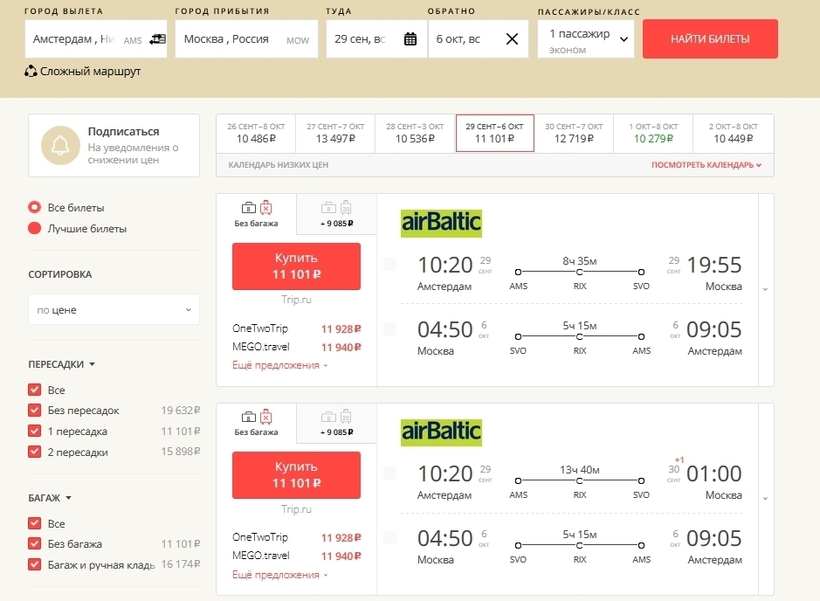The image size is (820, 601).
Task: Open the Посмотреть календарь link
Action: [x=706, y=165]
